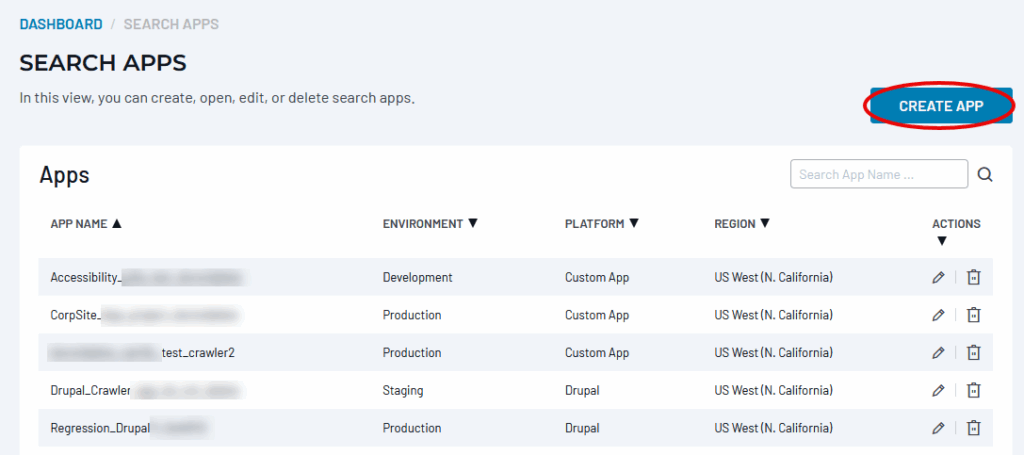
Task: Click trash icon in CorpSite row
Action: 973,315
